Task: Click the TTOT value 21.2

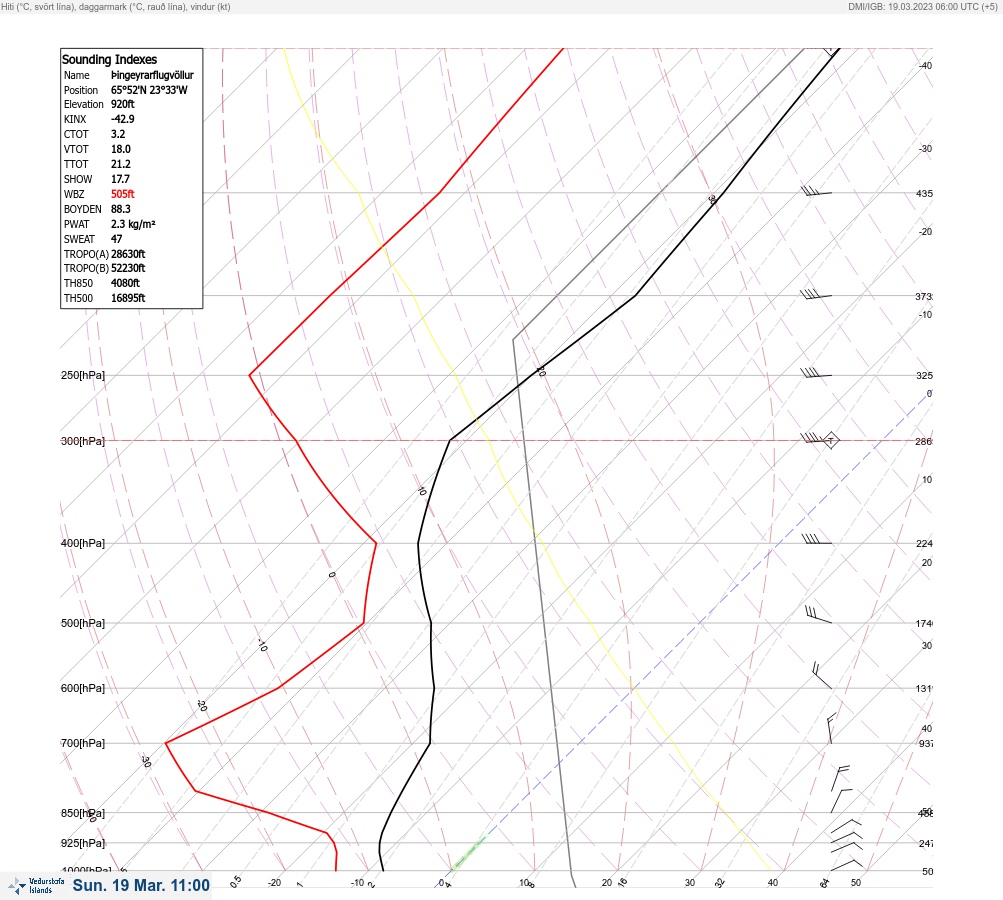Action: coord(121,164)
